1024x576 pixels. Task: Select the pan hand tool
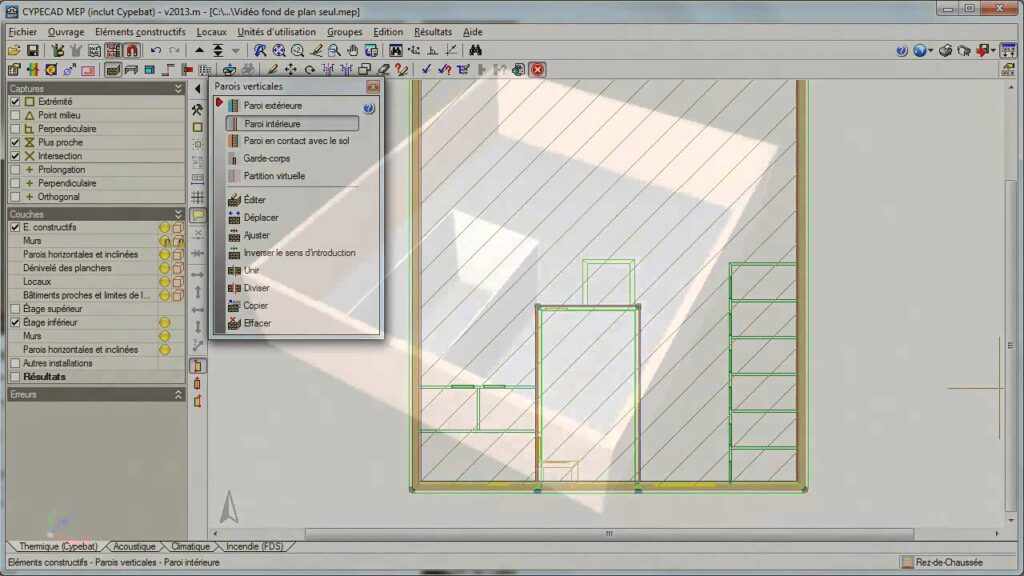(x=353, y=50)
